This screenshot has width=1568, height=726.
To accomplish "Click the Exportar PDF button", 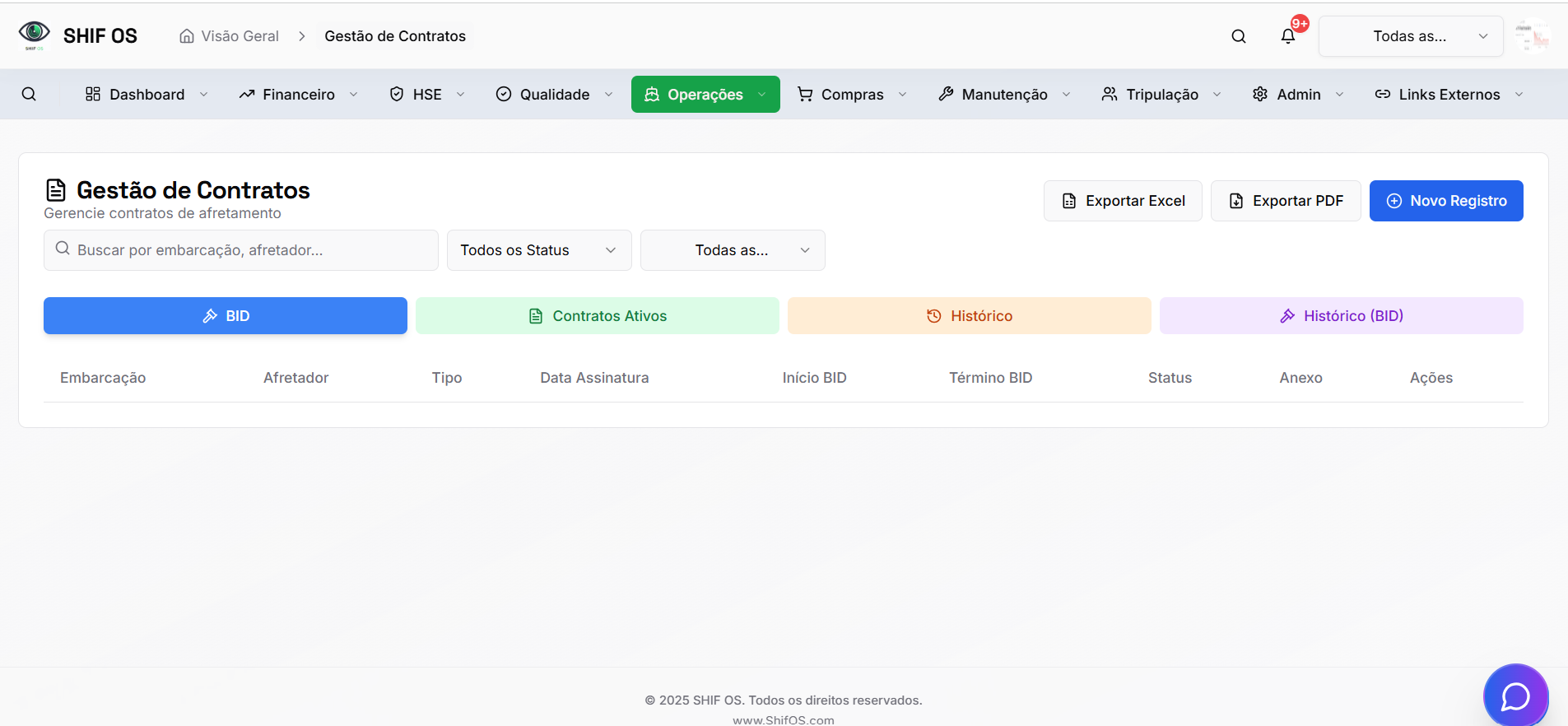I will click(x=1285, y=201).
